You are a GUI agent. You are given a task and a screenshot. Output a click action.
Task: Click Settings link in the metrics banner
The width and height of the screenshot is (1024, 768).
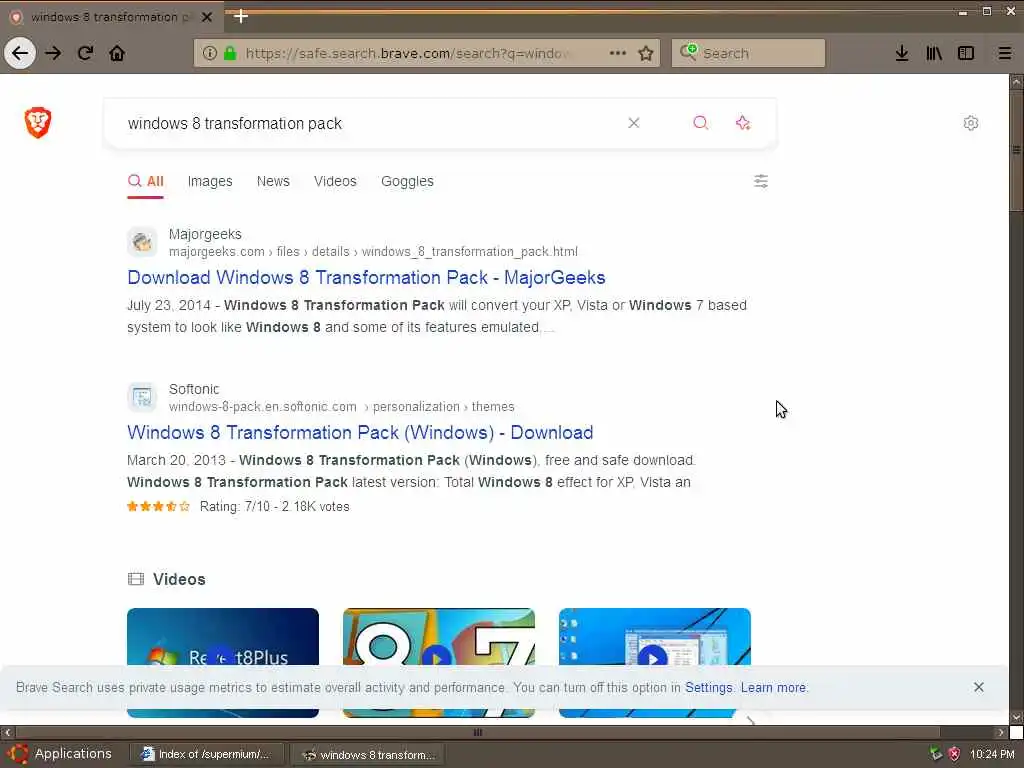(x=709, y=688)
